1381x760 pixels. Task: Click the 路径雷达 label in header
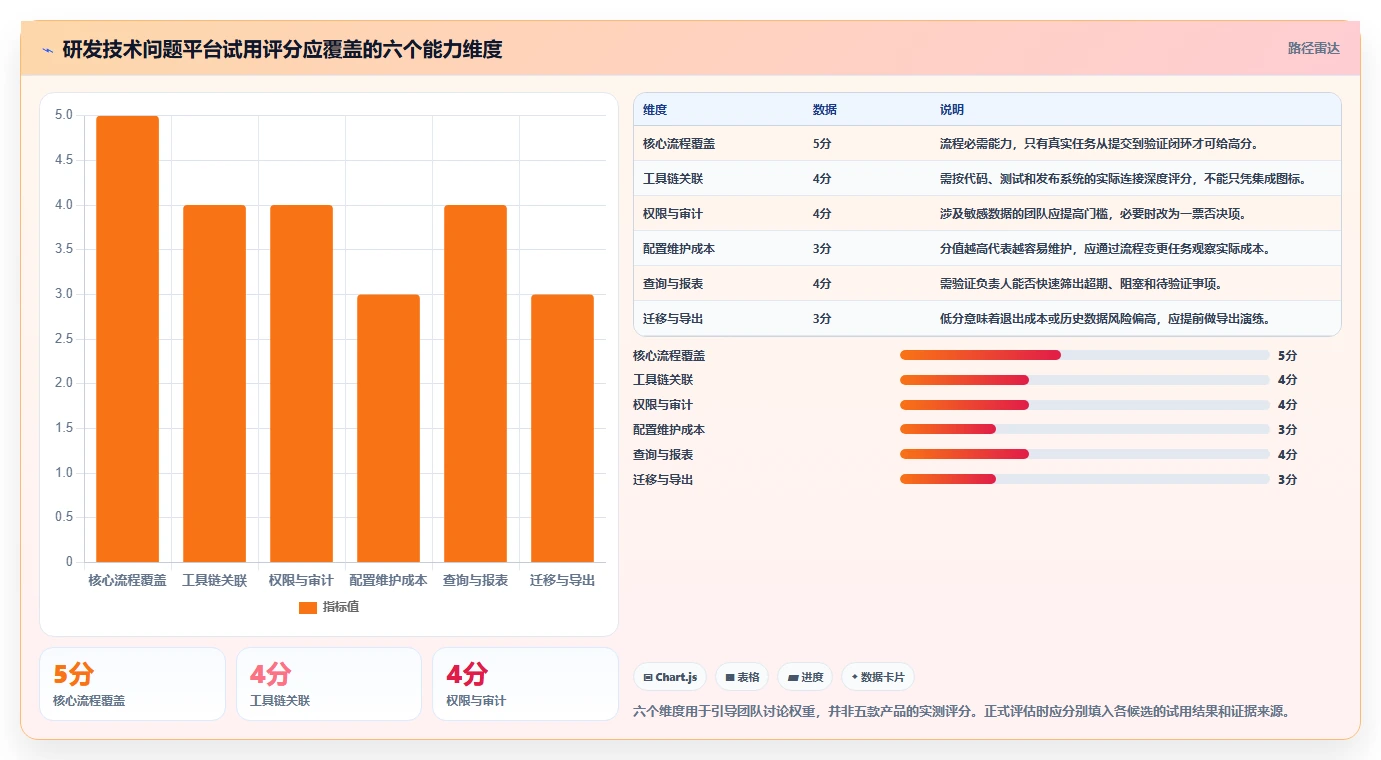1313,48
